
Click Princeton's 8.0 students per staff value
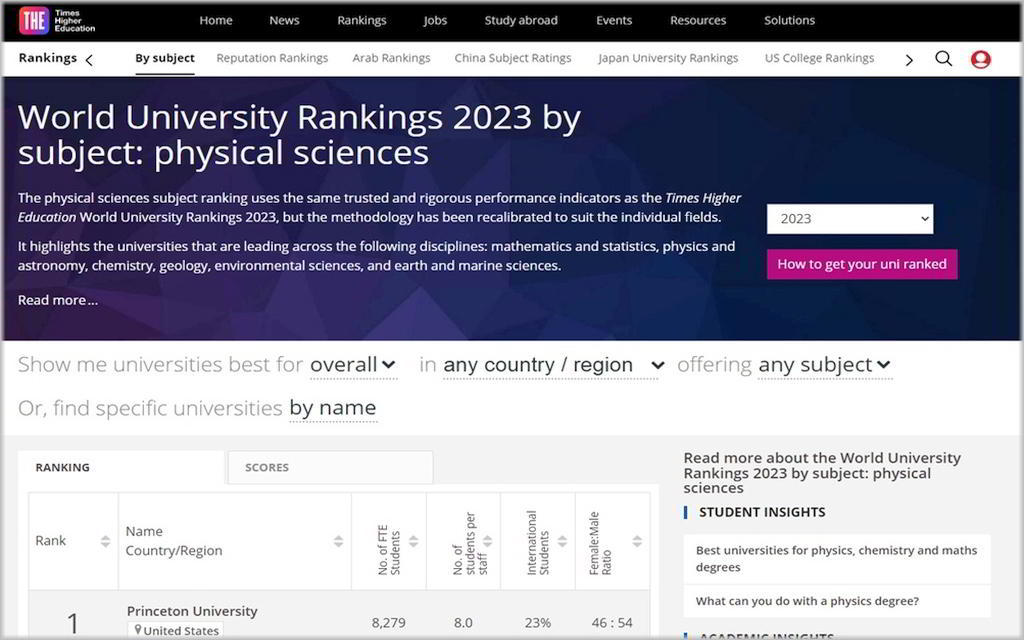463,623
